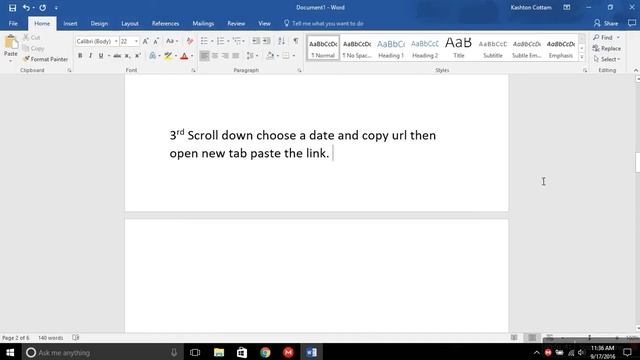Increase paragraph indent
640x360 pixels.
266,41
